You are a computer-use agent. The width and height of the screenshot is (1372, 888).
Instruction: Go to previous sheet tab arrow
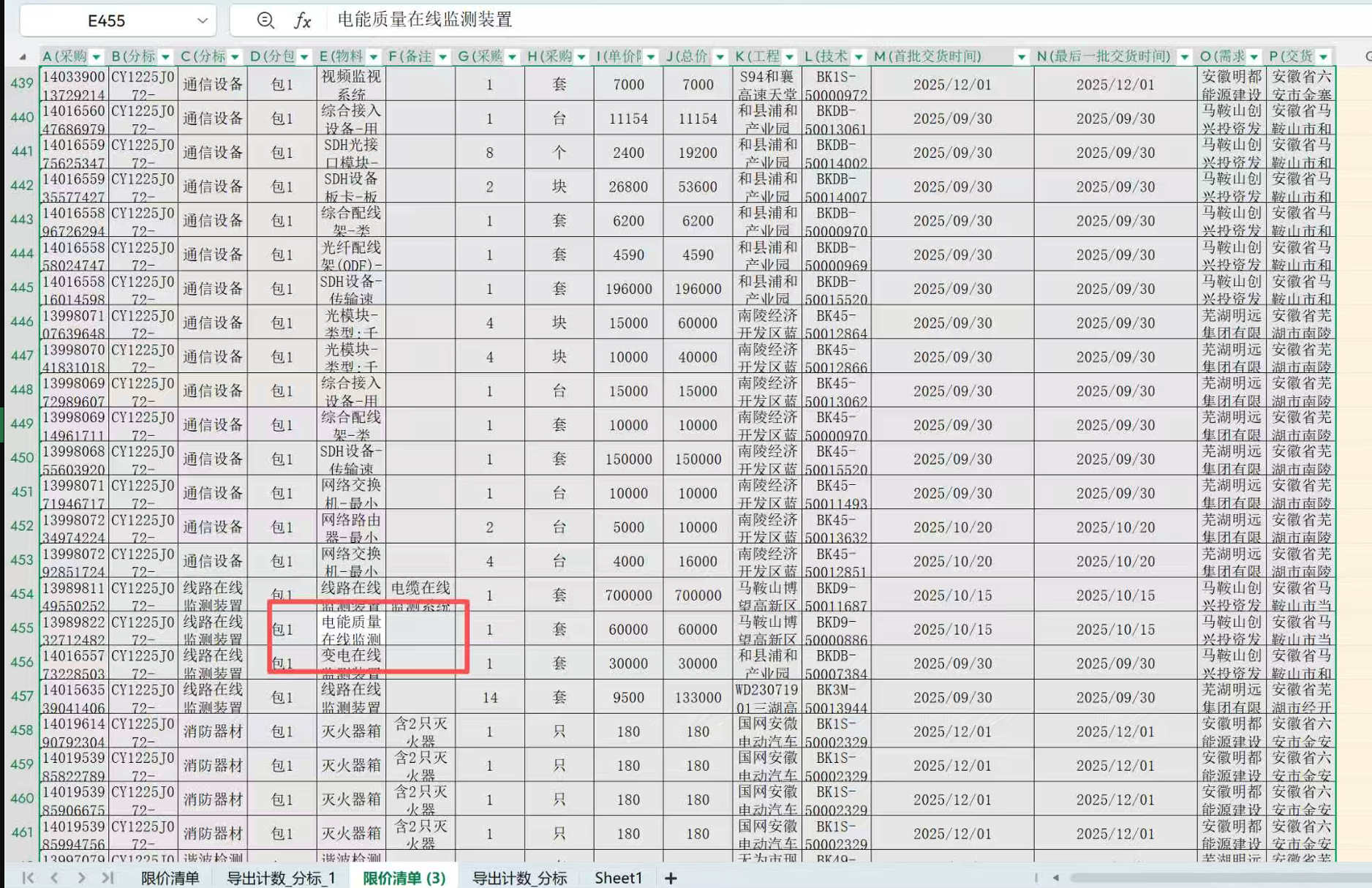click(54, 878)
